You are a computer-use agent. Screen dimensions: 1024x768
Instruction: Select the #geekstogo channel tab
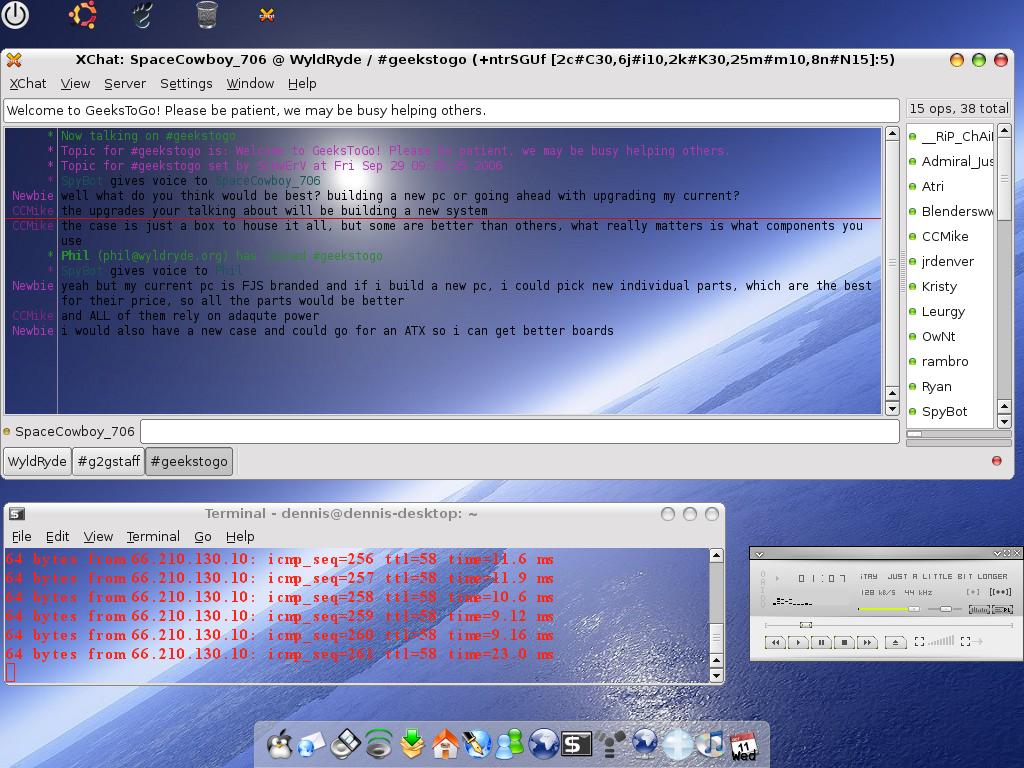tap(189, 461)
